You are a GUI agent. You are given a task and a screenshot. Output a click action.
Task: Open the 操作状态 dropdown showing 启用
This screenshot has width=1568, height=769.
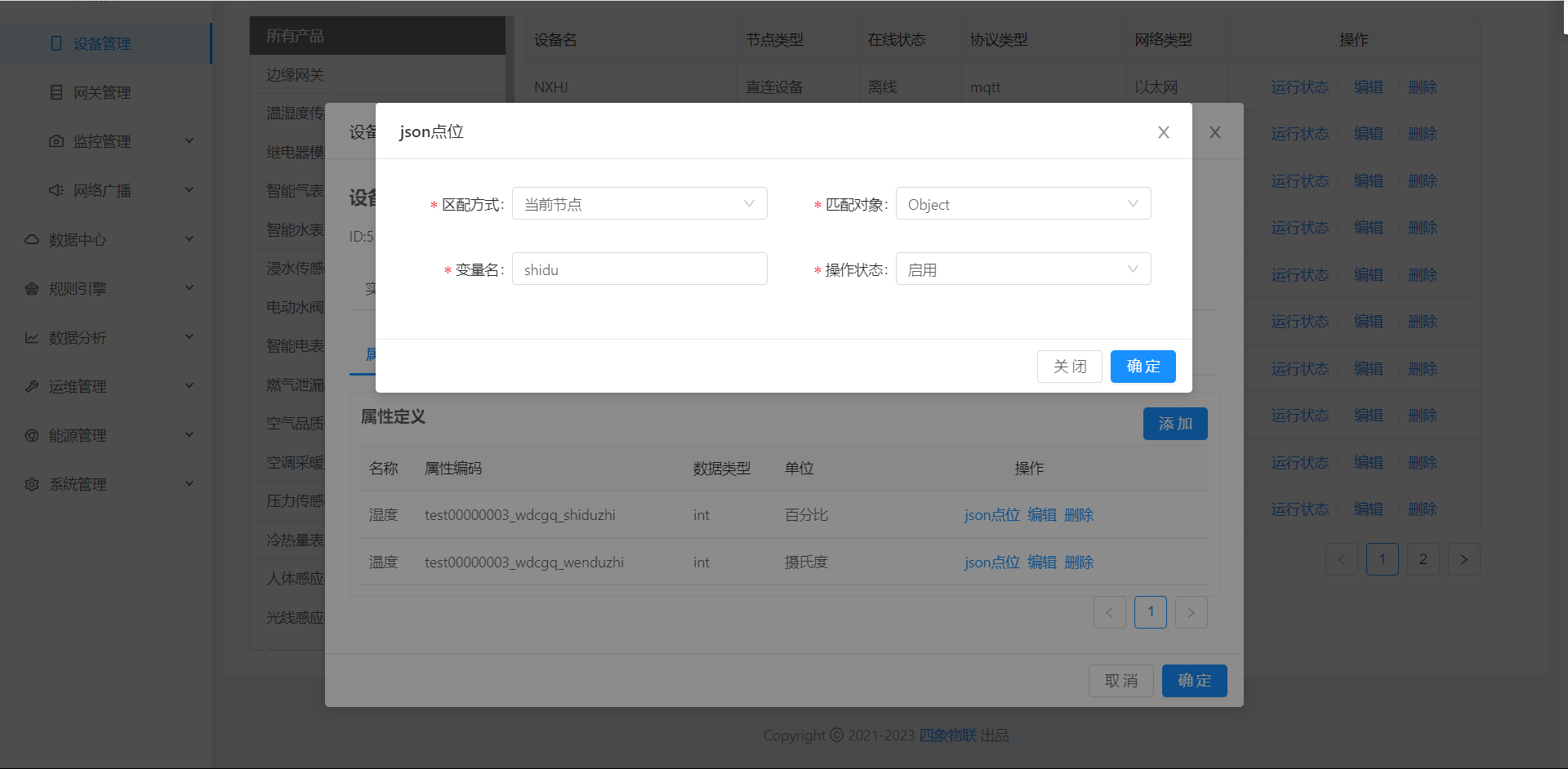coord(1023,269)
